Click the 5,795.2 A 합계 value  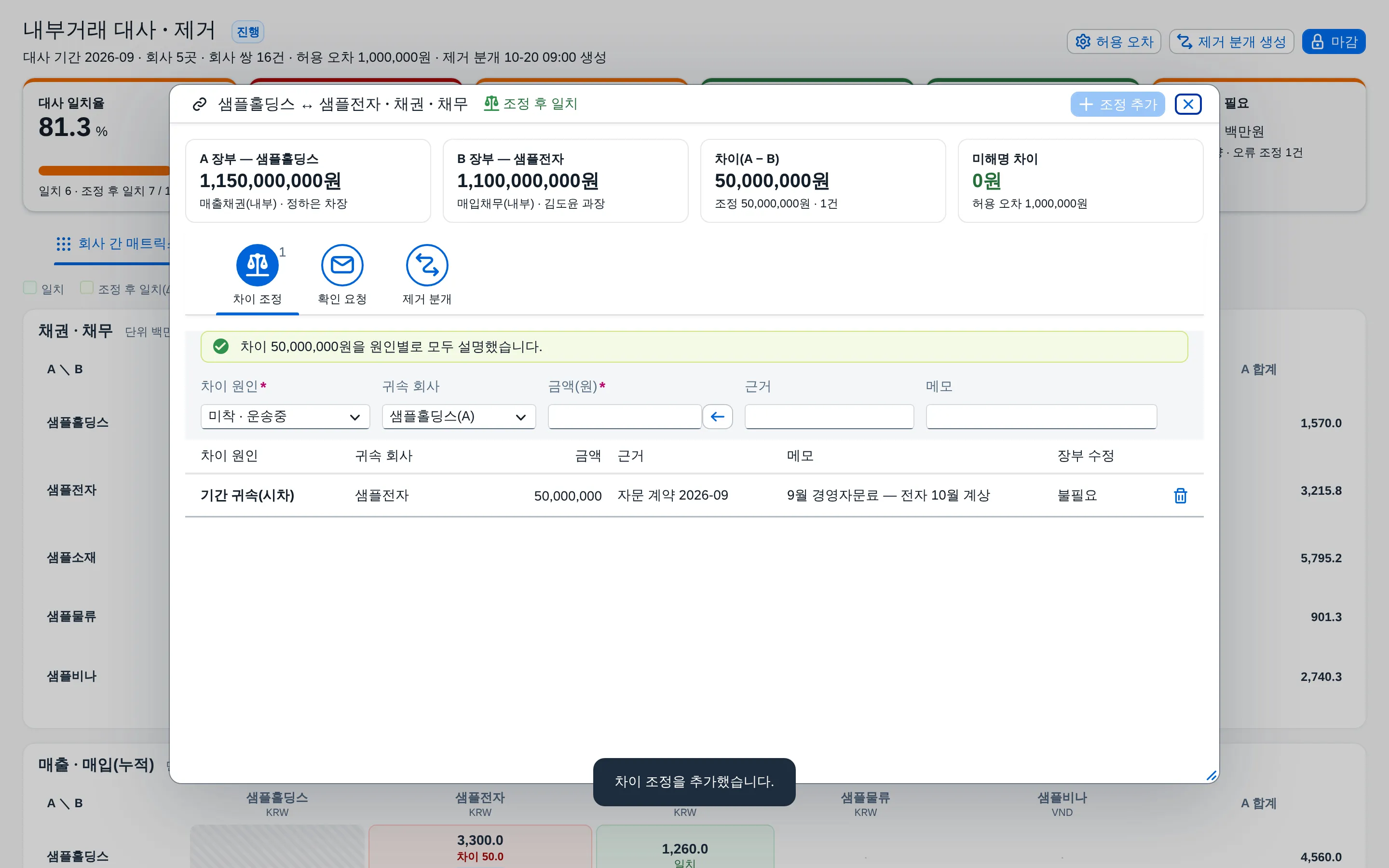pyautogui.click(x=1321, y=558)
